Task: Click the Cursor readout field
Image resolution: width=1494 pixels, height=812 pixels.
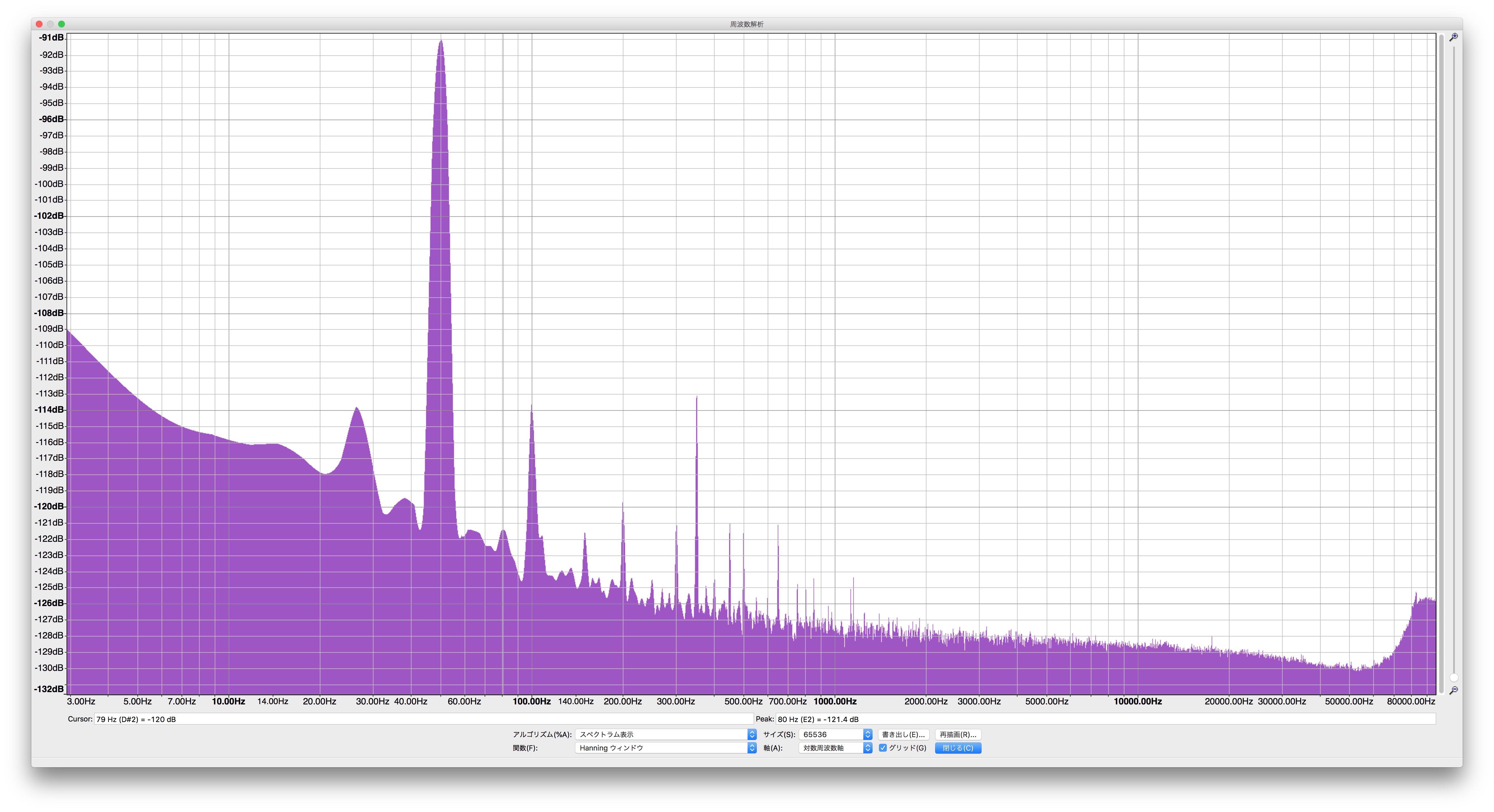Action: [423, 719]
